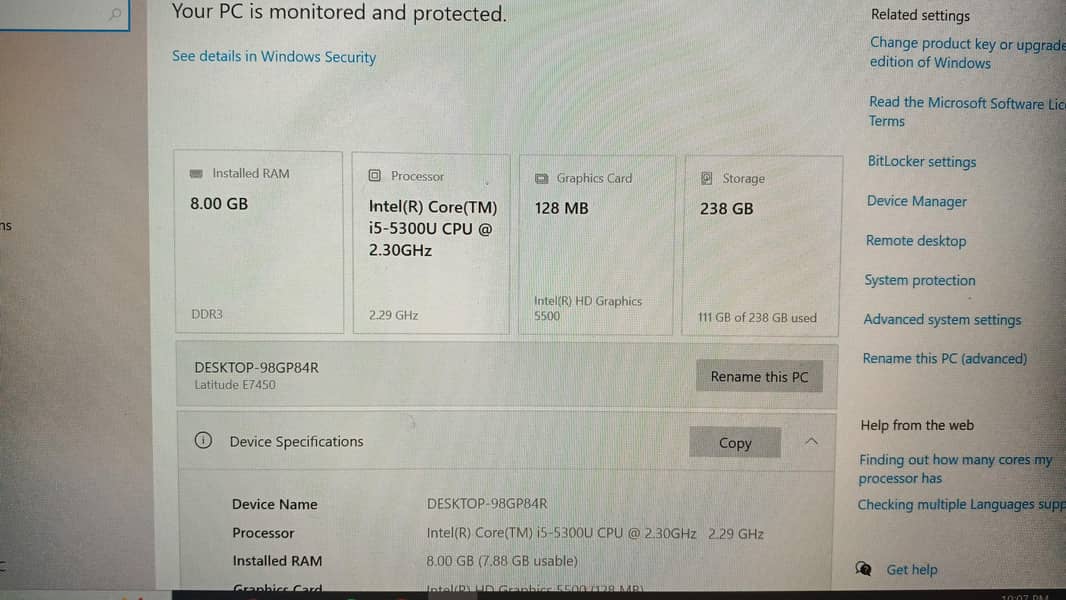The image size is (1066, 600).
Task: Open See details in Windows Security
Action: [x=274, y=57]
